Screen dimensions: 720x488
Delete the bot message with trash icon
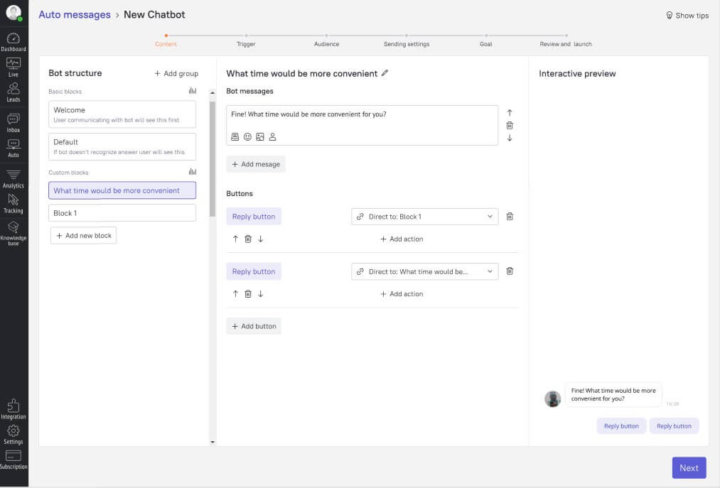click(509, 125)
